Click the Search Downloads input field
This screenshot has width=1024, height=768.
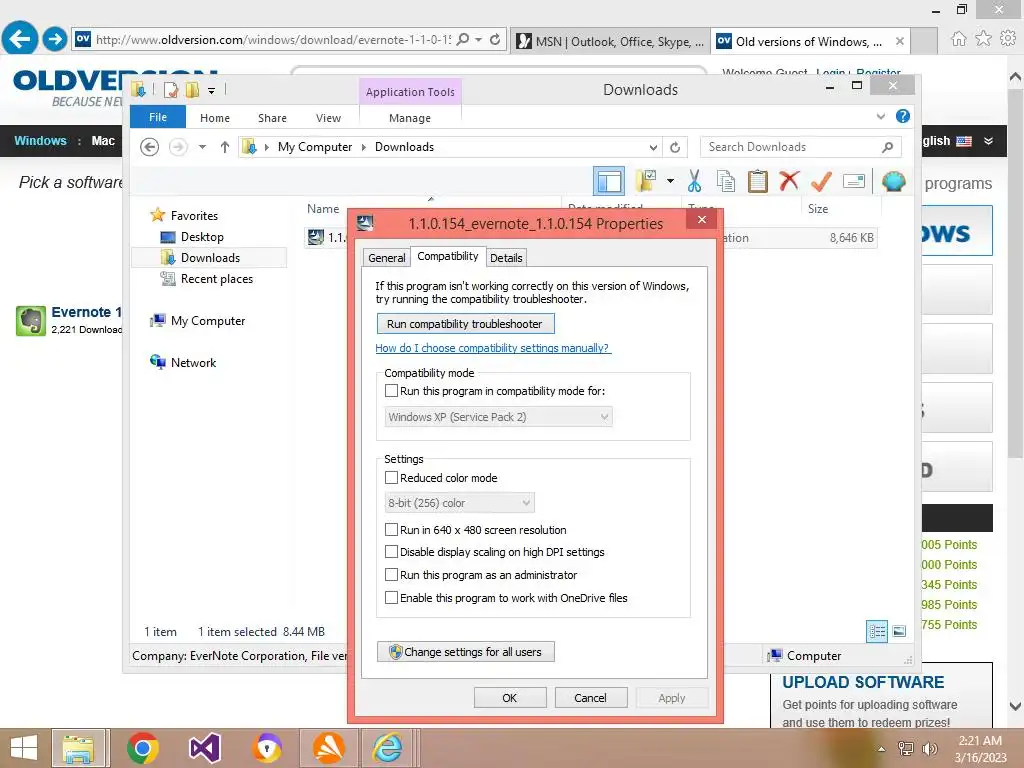(x=800, y=147)
